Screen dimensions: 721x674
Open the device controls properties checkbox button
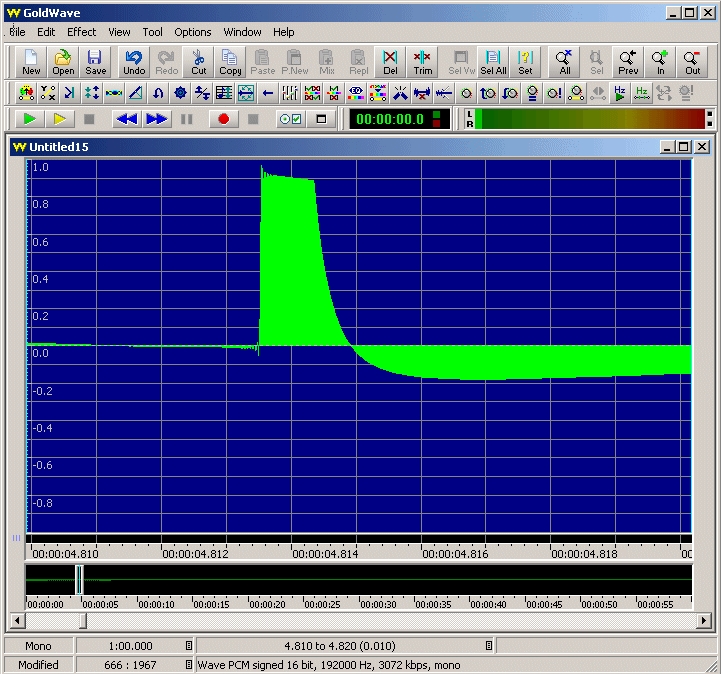click(x=290, y=119)
